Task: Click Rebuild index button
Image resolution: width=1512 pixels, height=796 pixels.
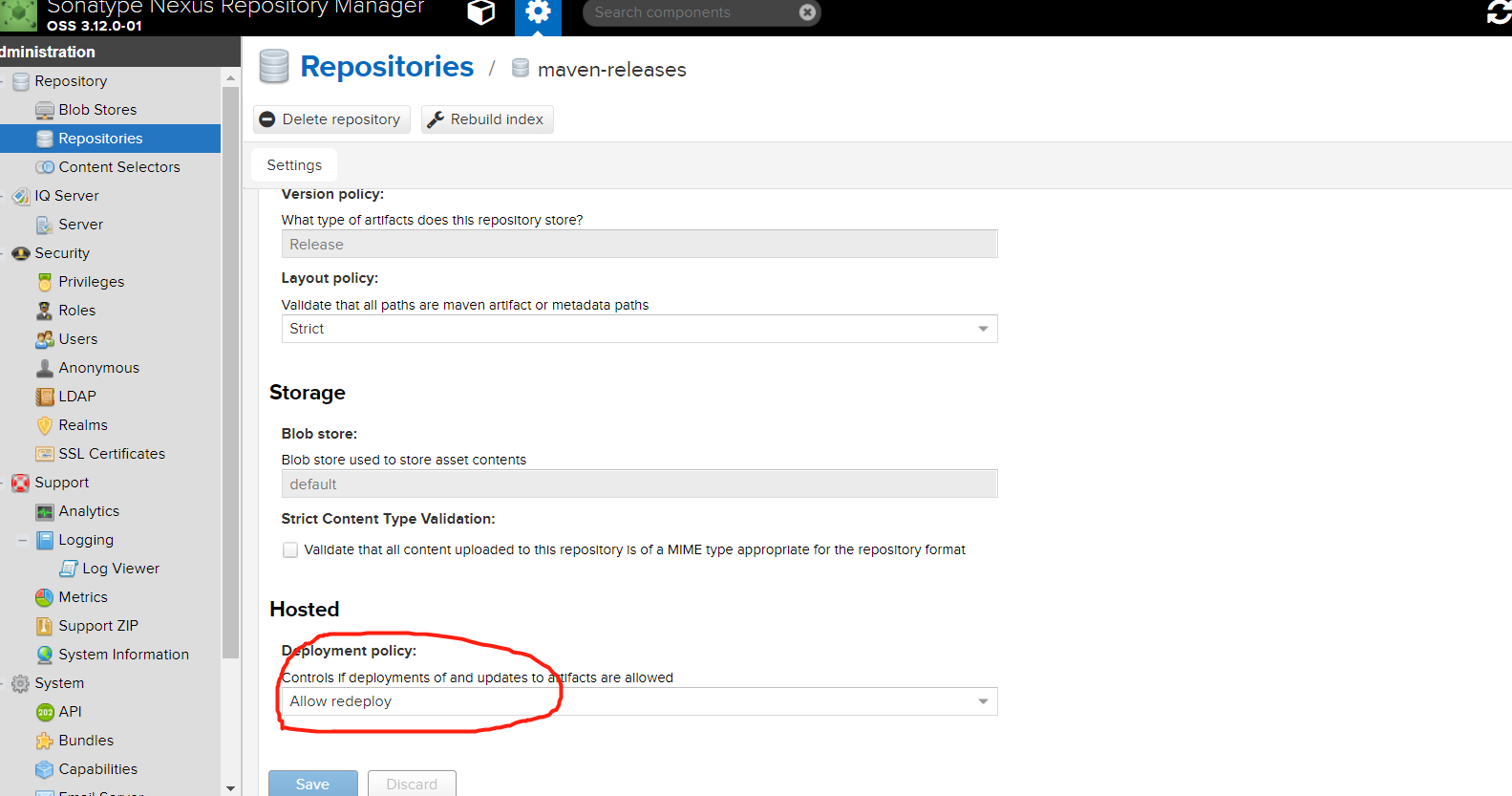Action: click(x=487, y=119)
